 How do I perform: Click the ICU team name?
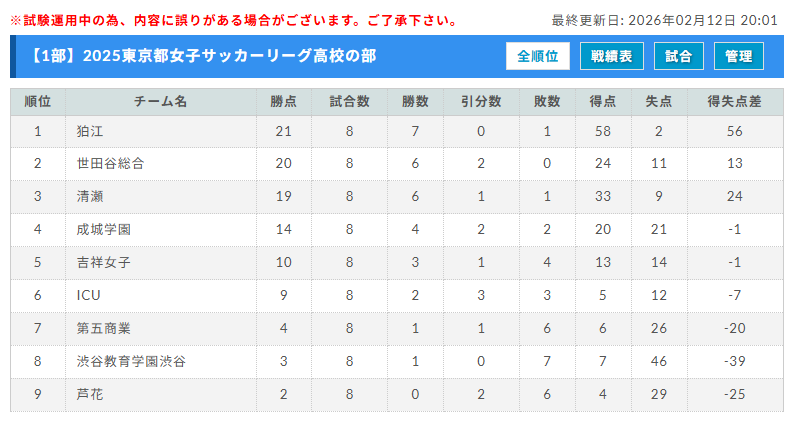pyautogui.click(x=88, y=296)
